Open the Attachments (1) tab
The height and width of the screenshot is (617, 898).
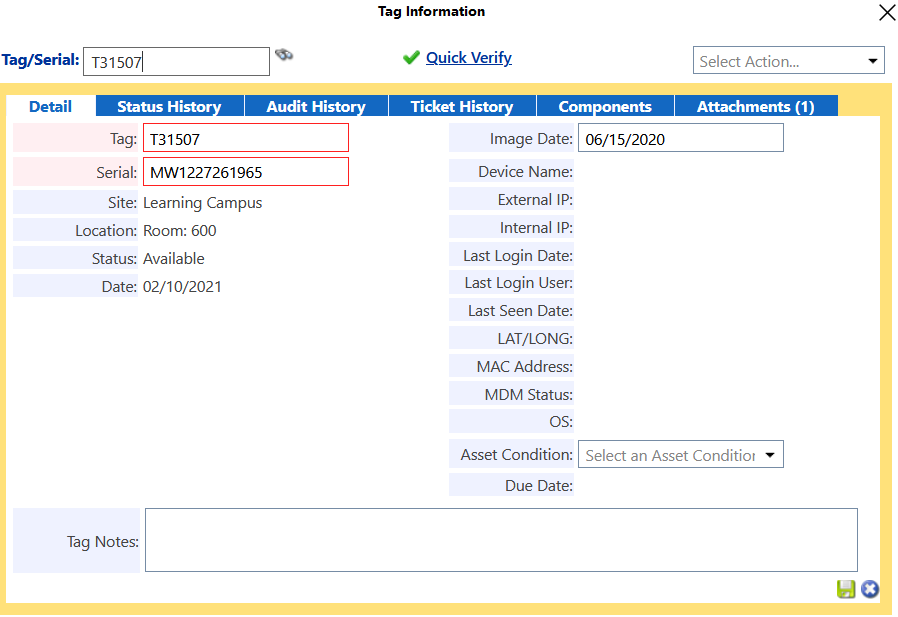[756, 107]
